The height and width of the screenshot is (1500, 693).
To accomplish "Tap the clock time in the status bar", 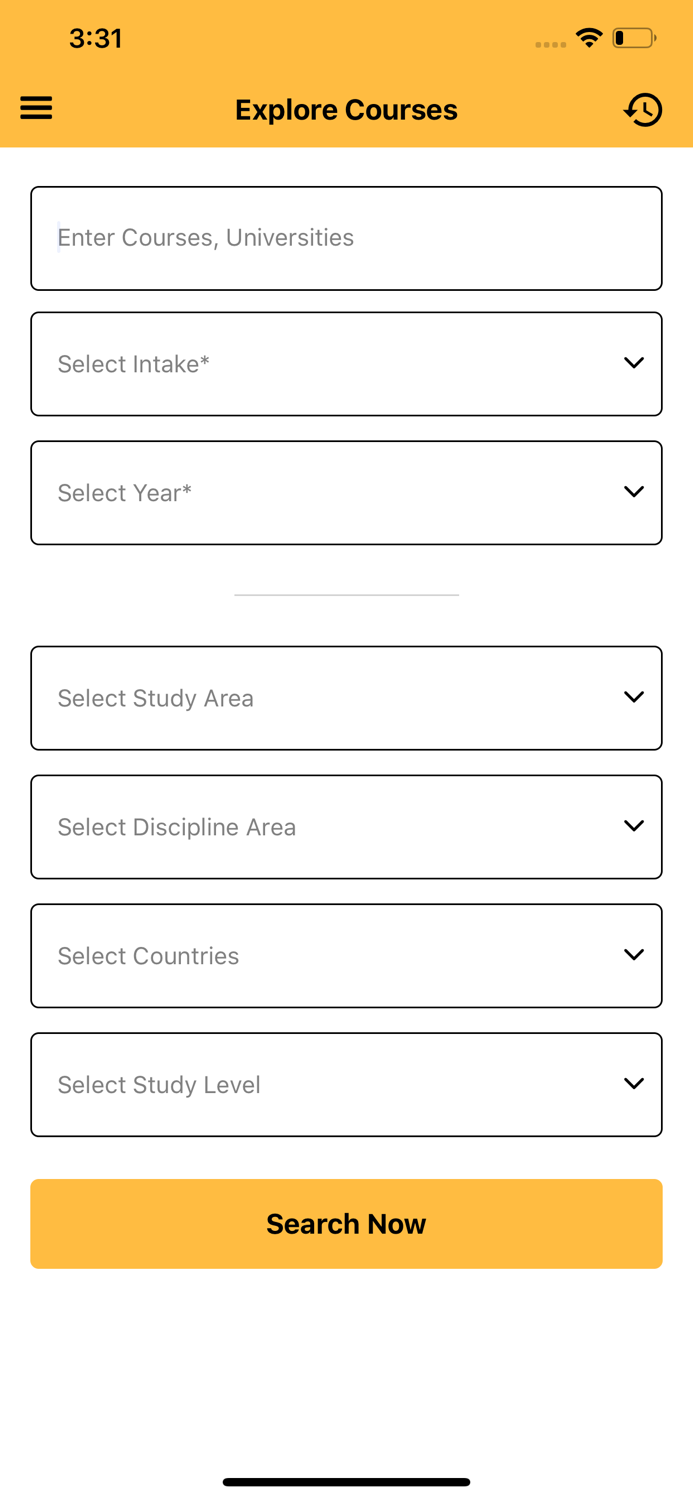I will coord(96,38).
